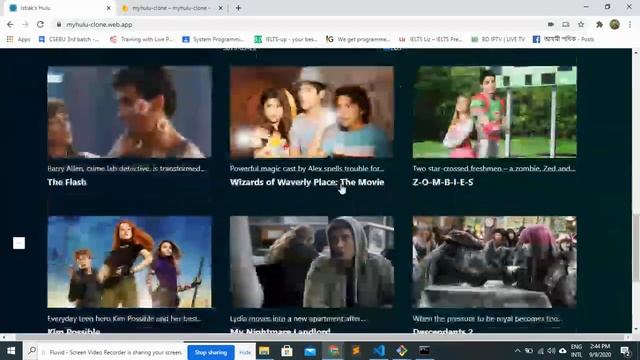This screenshot has width=640, height=360.
Task: Open Windows taskbar search
Action: (32, 351)
